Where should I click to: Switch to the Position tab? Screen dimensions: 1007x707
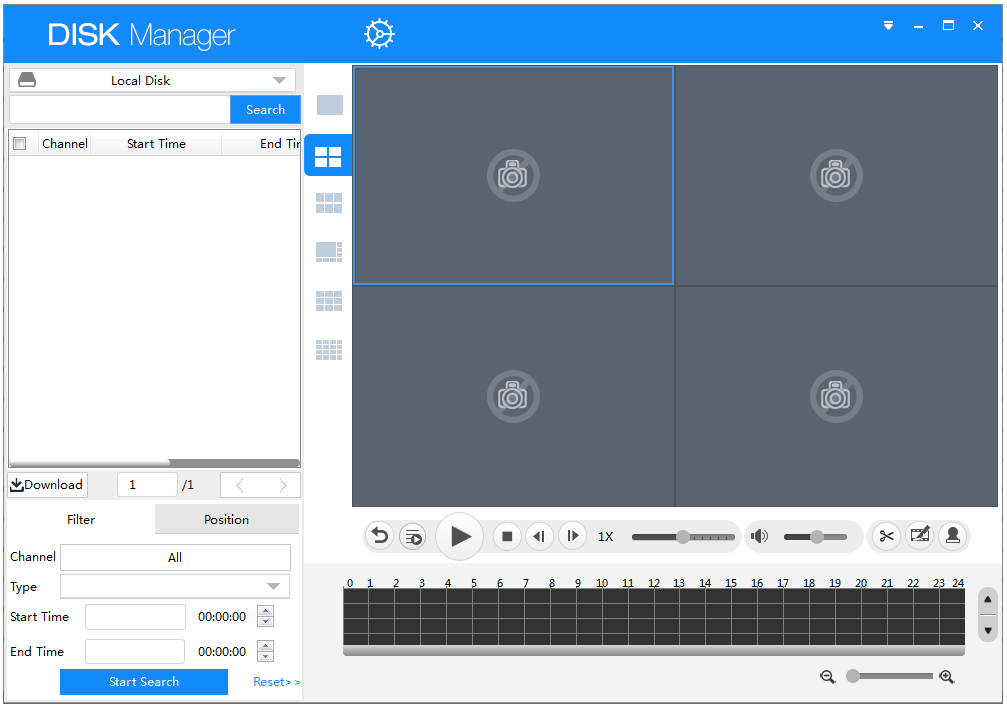pos(227,520)
